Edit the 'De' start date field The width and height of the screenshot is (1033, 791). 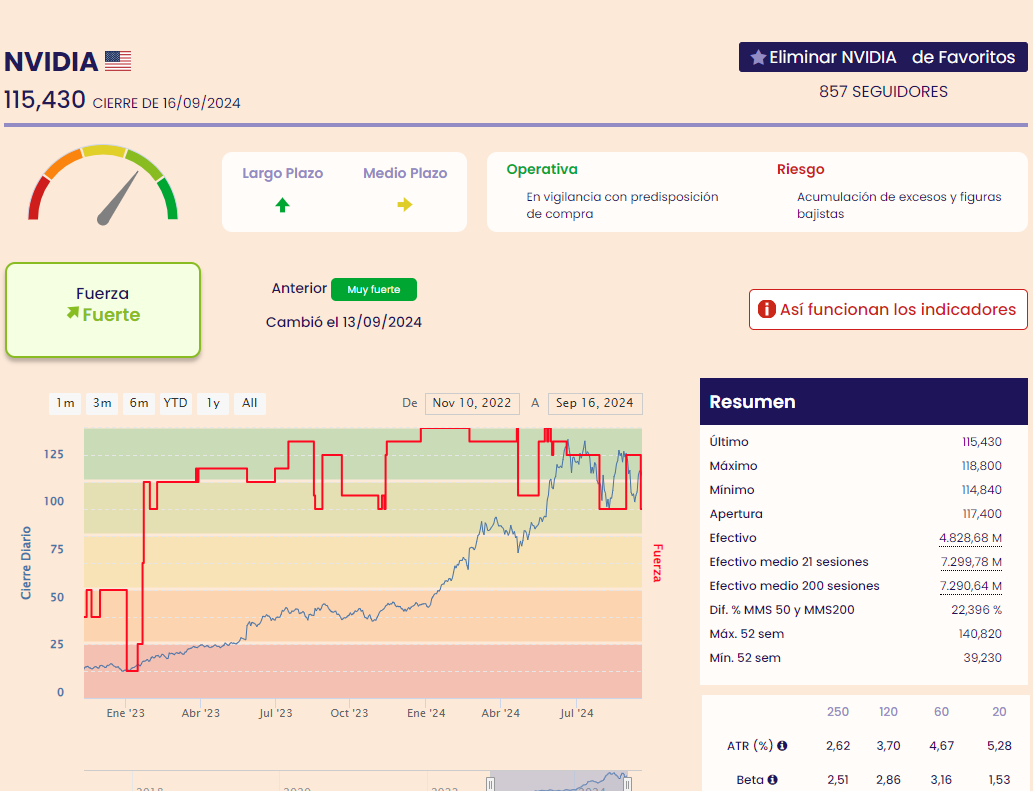click(472, 403)
